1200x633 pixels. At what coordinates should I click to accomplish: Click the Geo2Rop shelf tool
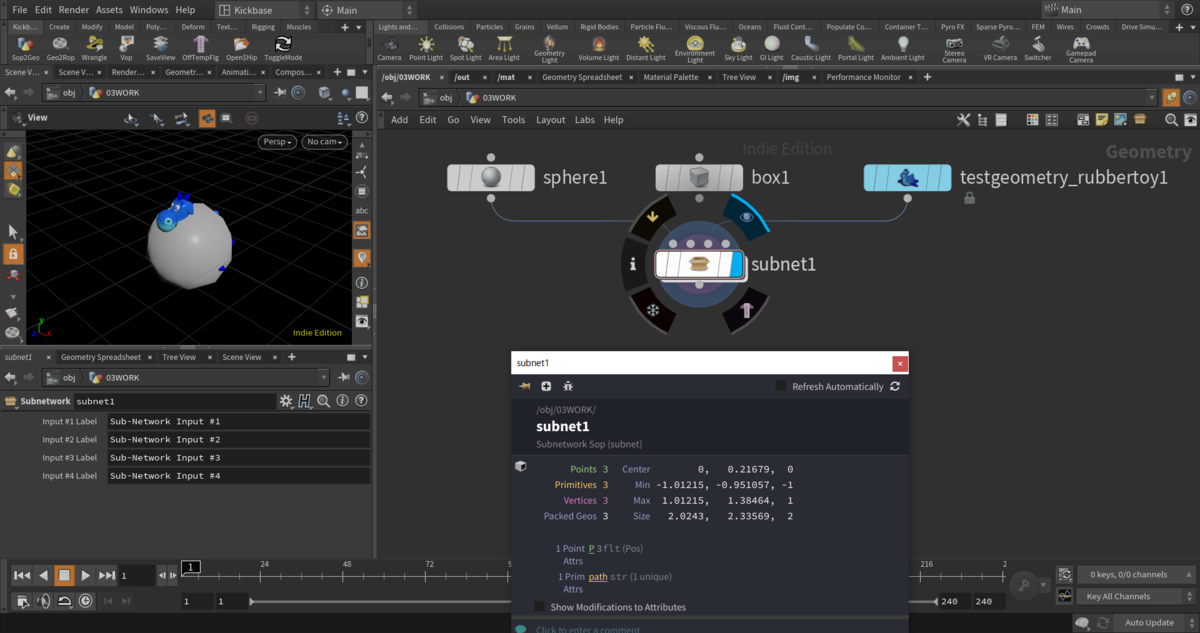point(61,48)
